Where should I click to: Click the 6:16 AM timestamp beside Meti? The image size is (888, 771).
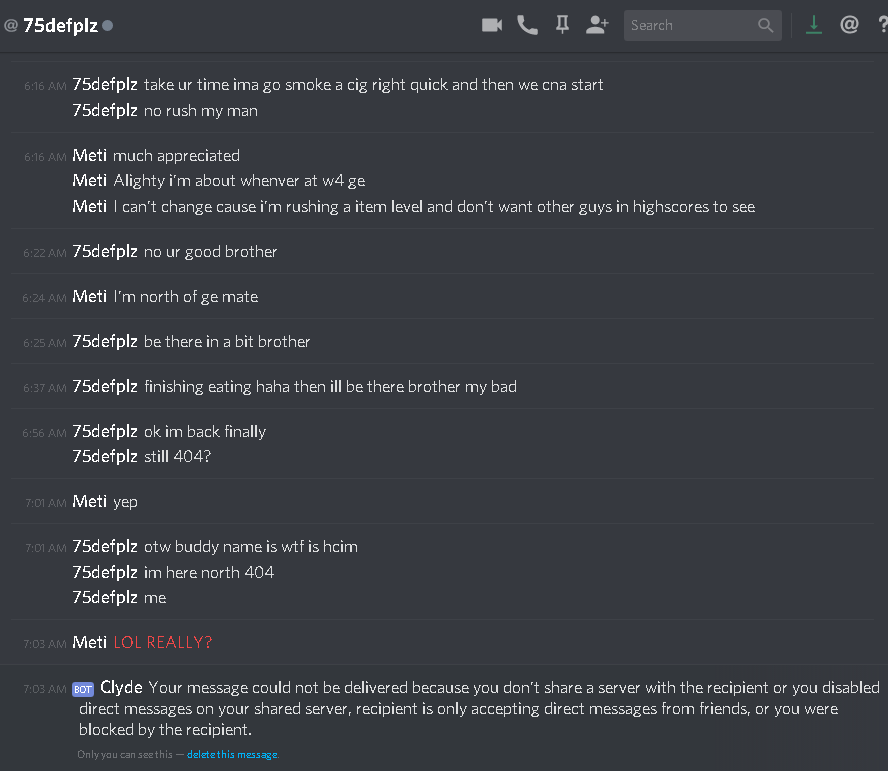(45, 157)
